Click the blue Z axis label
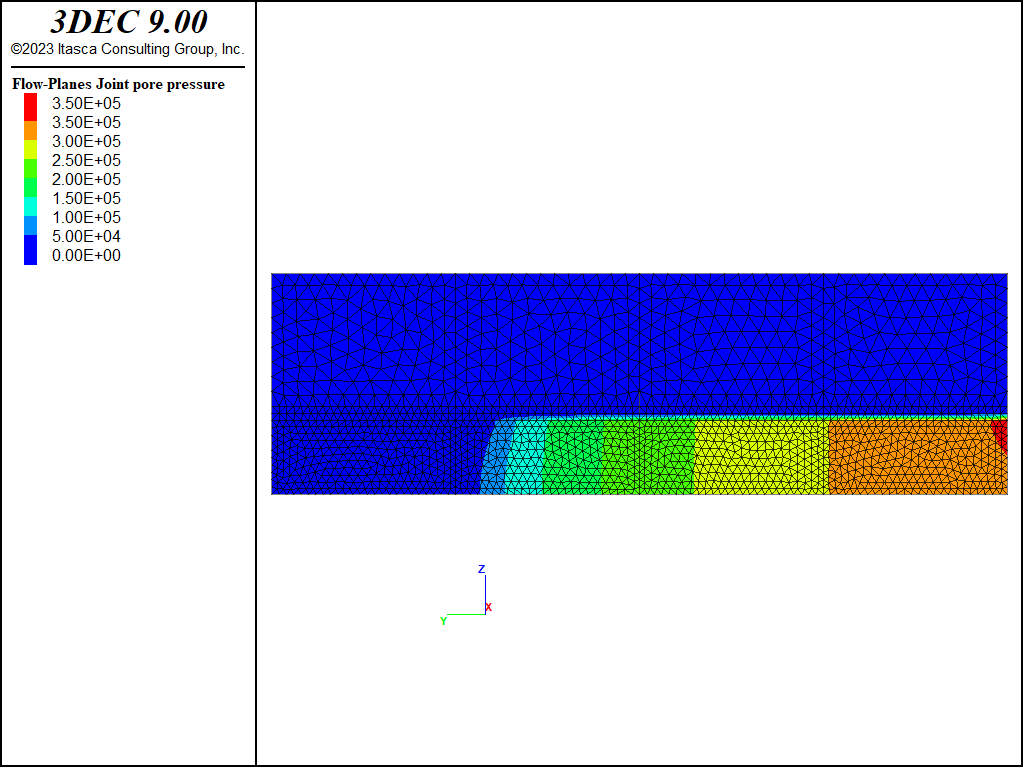 click(481, 569)
